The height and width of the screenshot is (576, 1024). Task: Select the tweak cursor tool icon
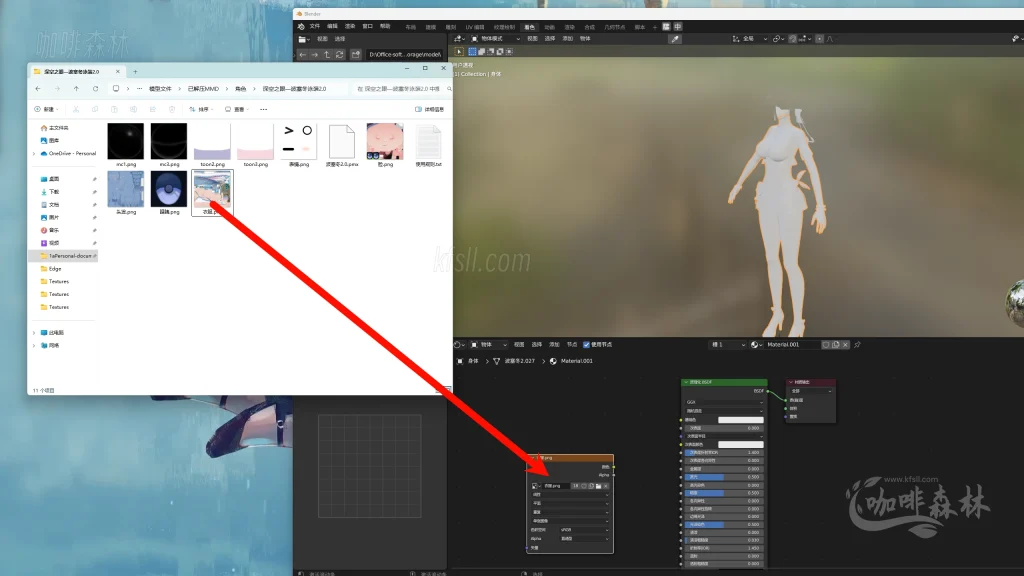point(459,52)
